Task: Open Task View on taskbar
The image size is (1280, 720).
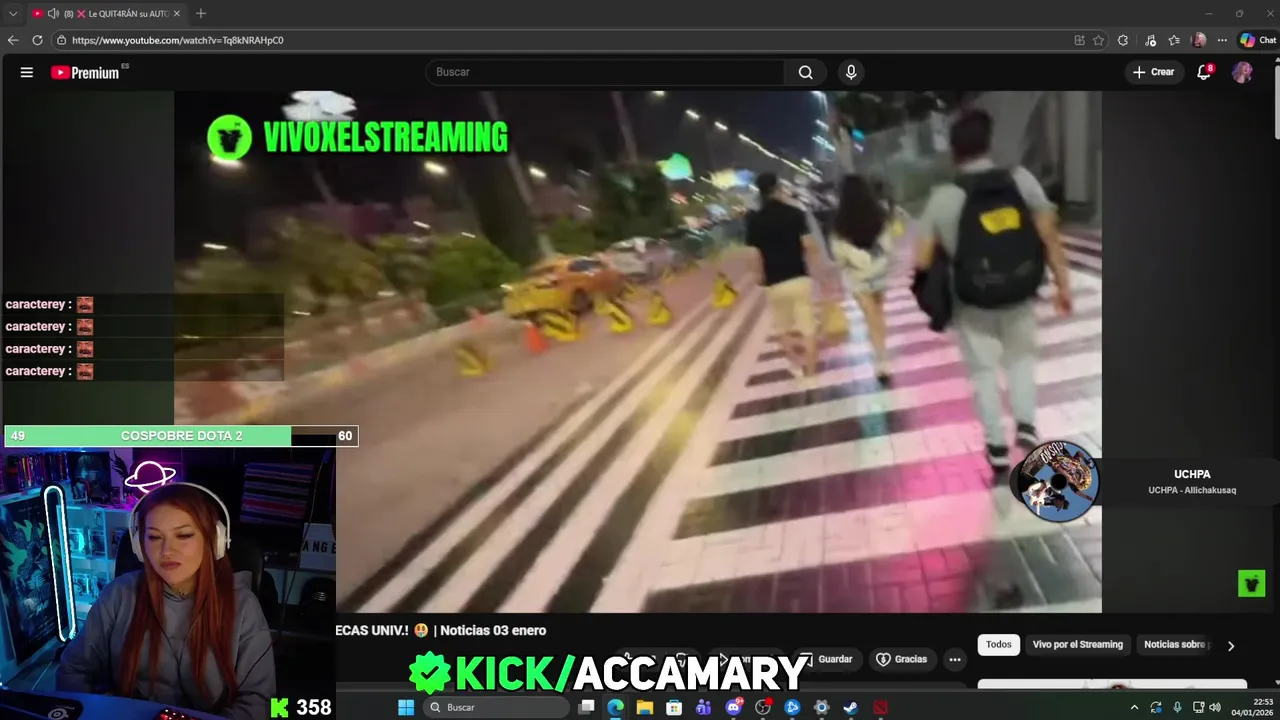Action: tap(587, 707)
